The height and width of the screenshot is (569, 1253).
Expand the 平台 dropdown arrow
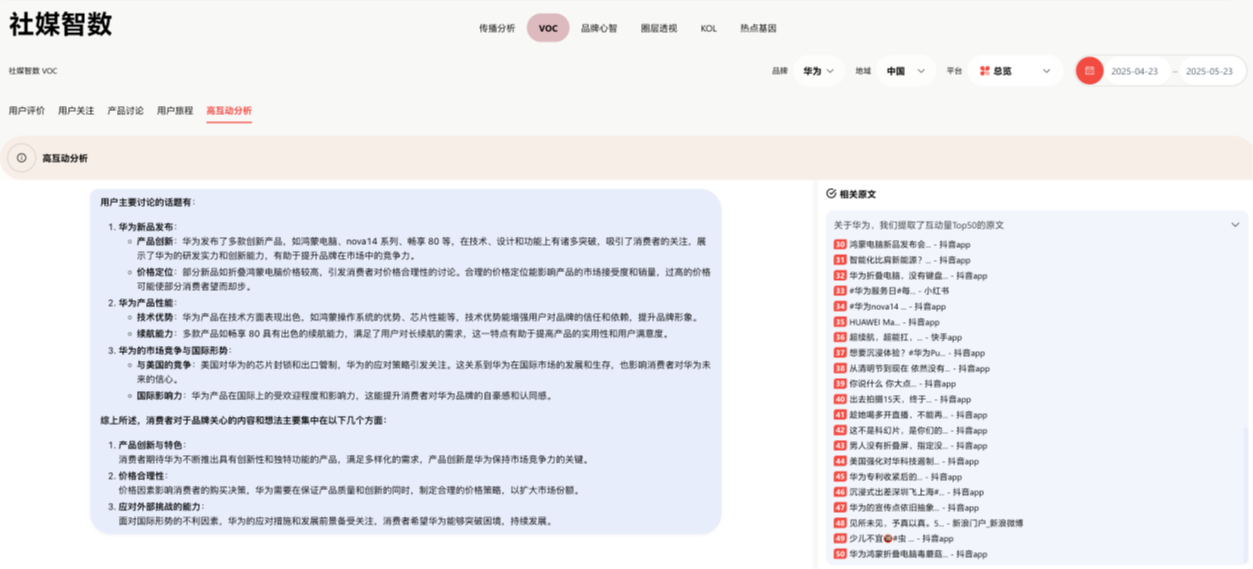click(x=1046, y=71)
